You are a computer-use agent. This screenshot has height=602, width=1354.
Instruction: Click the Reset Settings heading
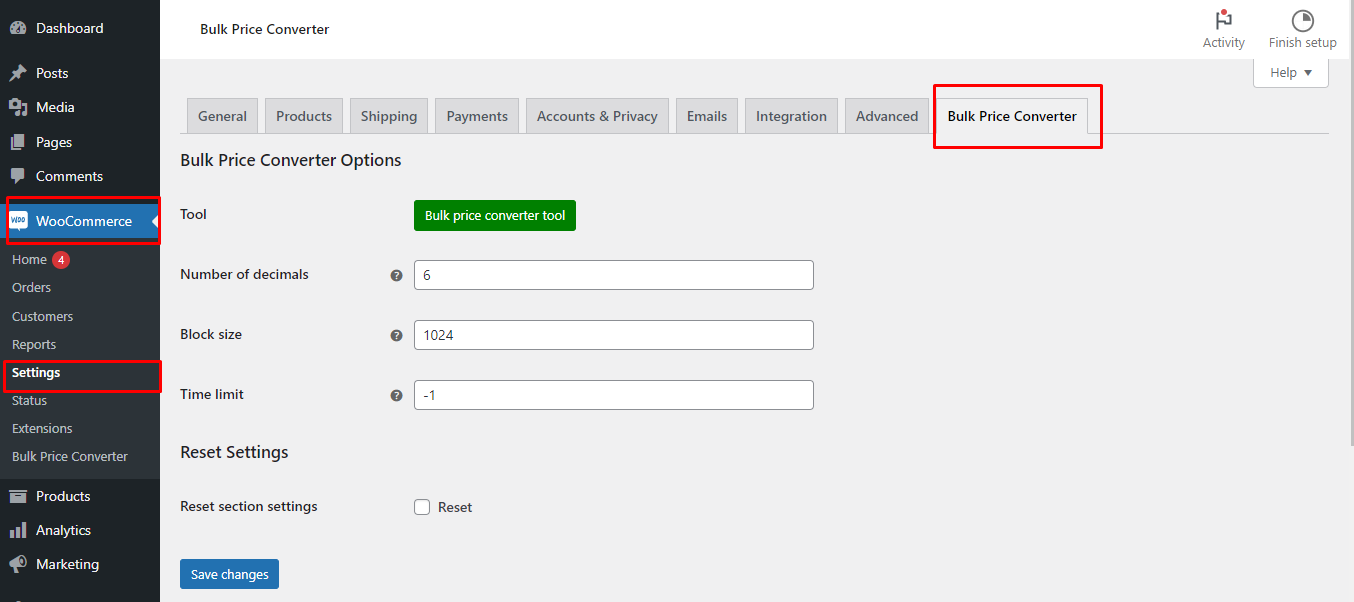click(x=234, y=452)
